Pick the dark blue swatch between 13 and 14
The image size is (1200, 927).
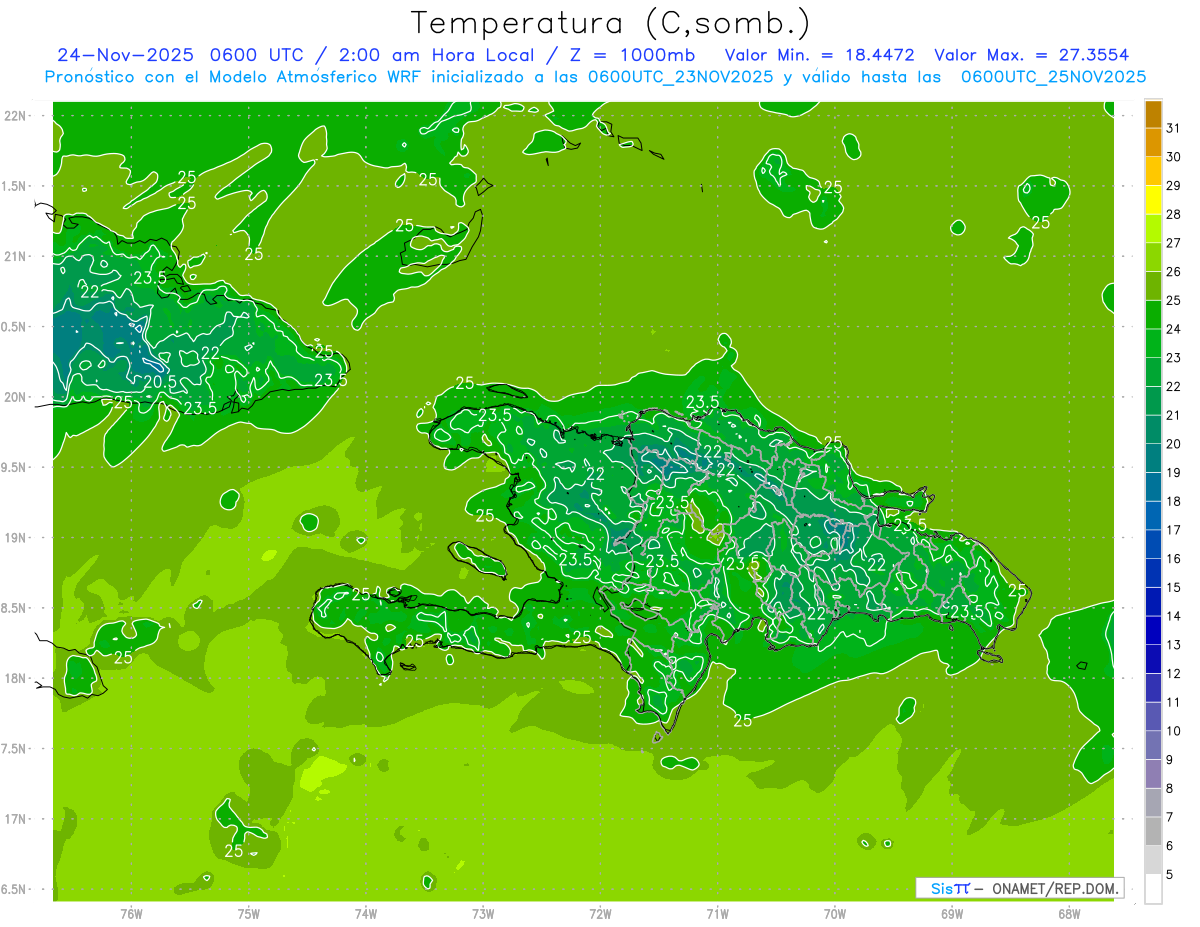tap(1153, 631)
